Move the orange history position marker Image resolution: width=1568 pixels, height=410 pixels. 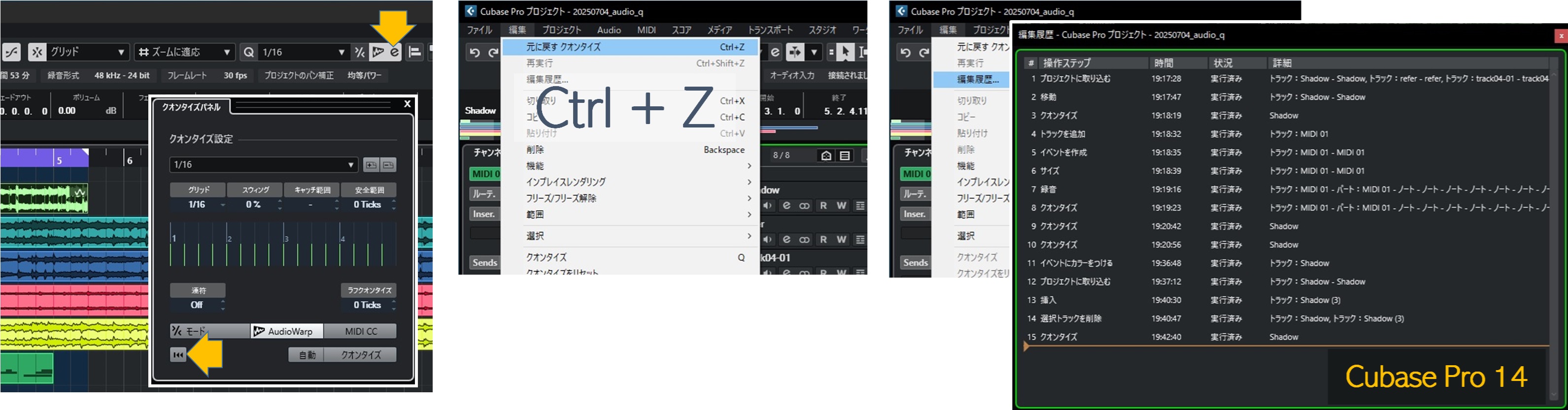point(1027,346)
